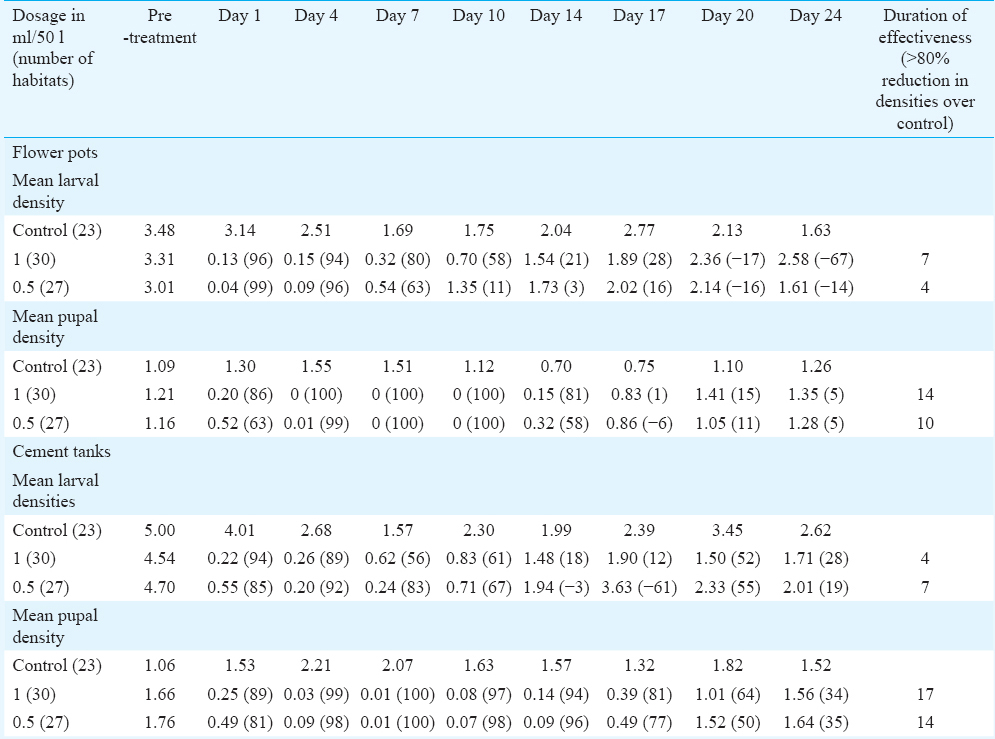Click the cell '2.58 (−67)'

pos(815,259)
